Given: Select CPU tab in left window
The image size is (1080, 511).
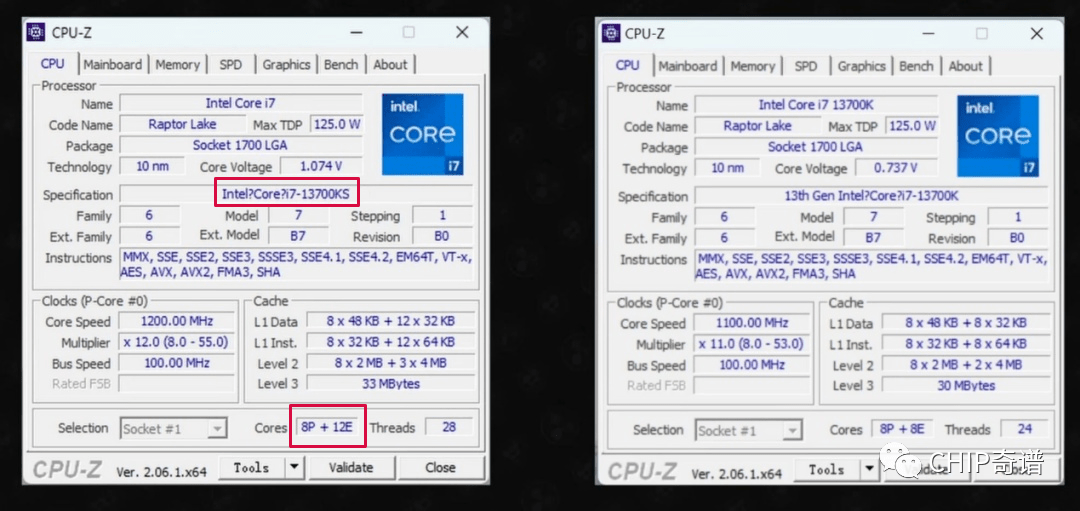Looking at the screenshot, I should 52,63.
